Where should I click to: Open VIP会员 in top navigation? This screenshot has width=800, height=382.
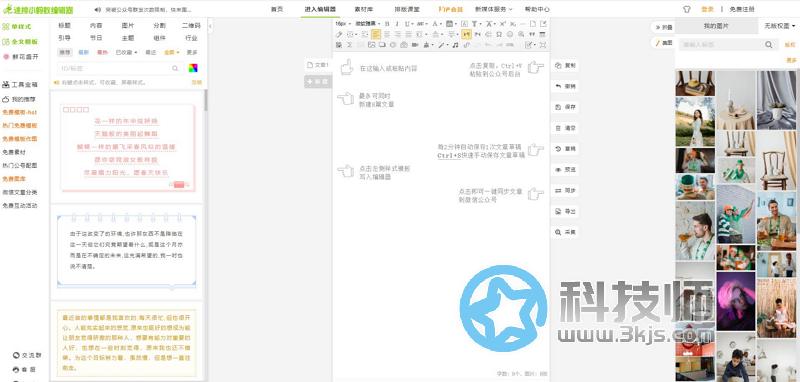click(451, 9)
